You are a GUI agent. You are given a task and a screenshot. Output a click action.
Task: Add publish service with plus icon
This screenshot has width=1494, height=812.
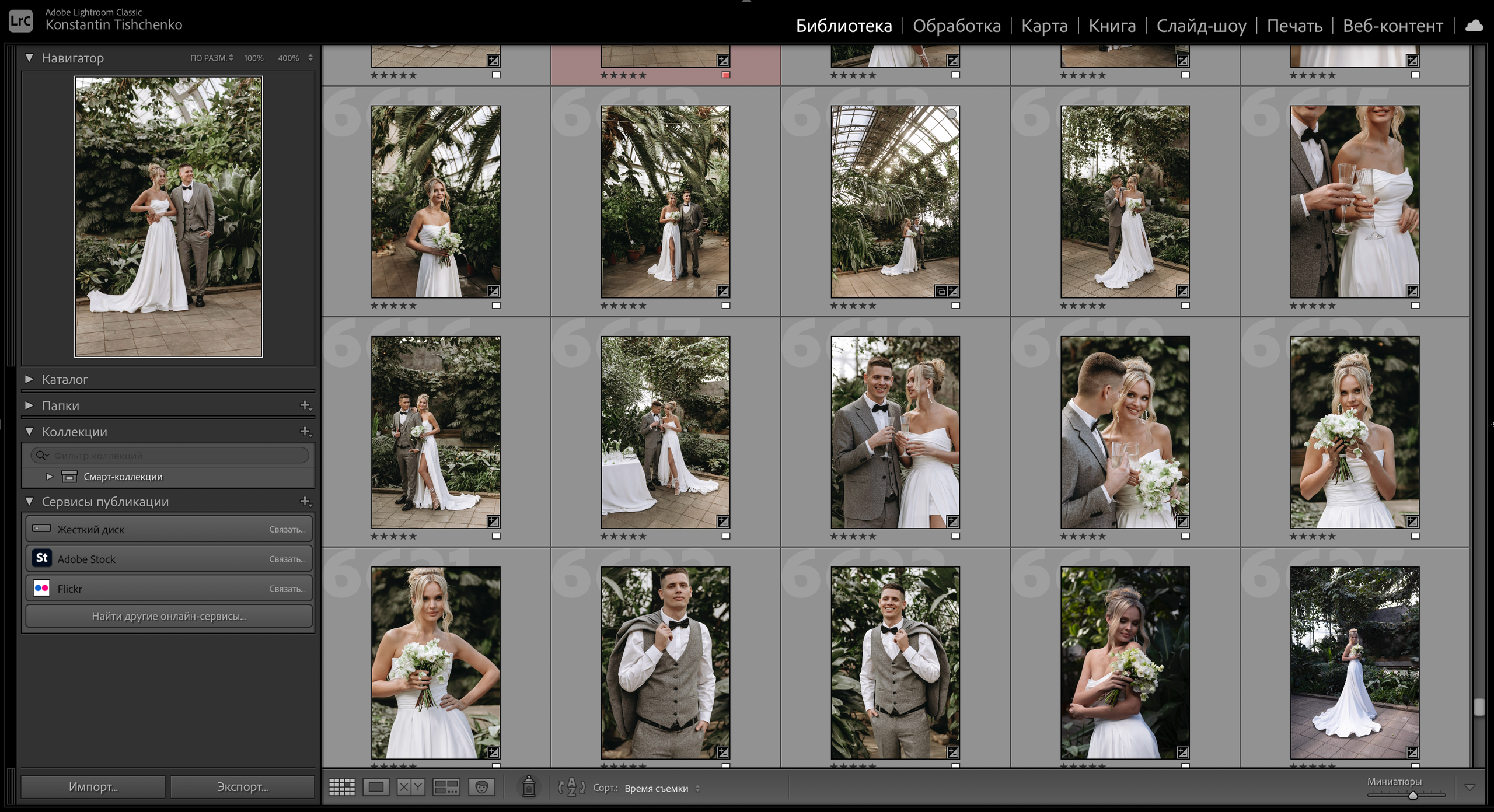coord(305,502)
